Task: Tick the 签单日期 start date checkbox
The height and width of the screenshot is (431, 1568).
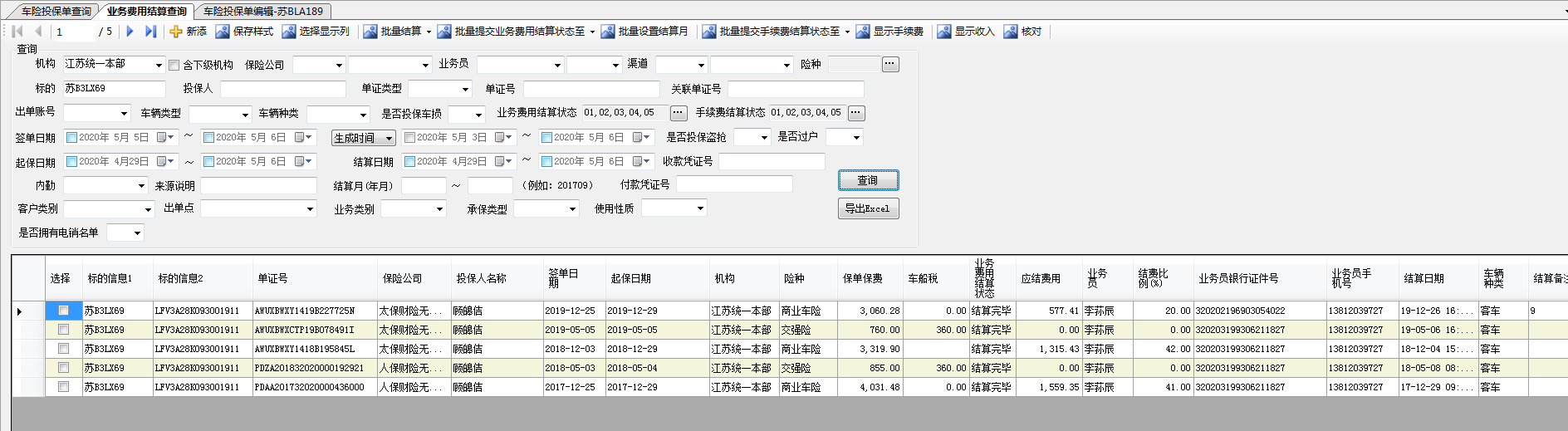Action: click(72, 138)
